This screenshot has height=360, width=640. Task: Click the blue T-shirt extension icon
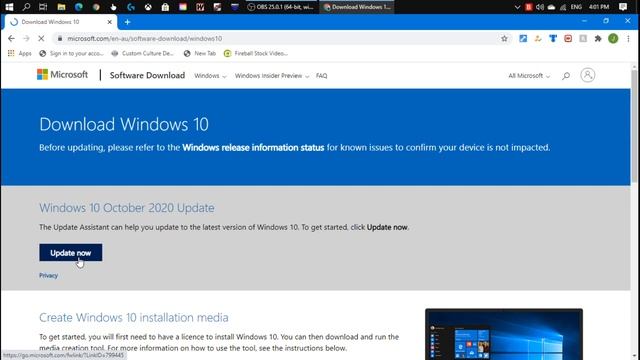(x=553, y=38)
